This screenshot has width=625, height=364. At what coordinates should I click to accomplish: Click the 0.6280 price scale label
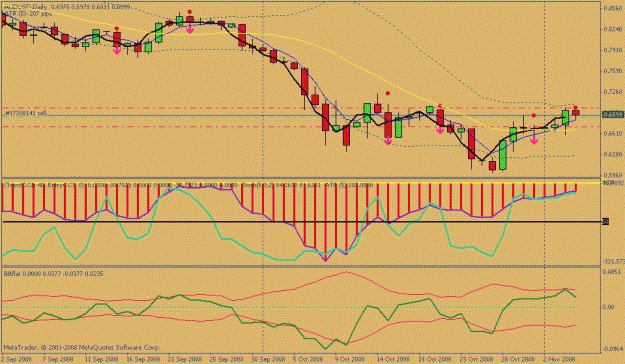click(x=613, y=154)
